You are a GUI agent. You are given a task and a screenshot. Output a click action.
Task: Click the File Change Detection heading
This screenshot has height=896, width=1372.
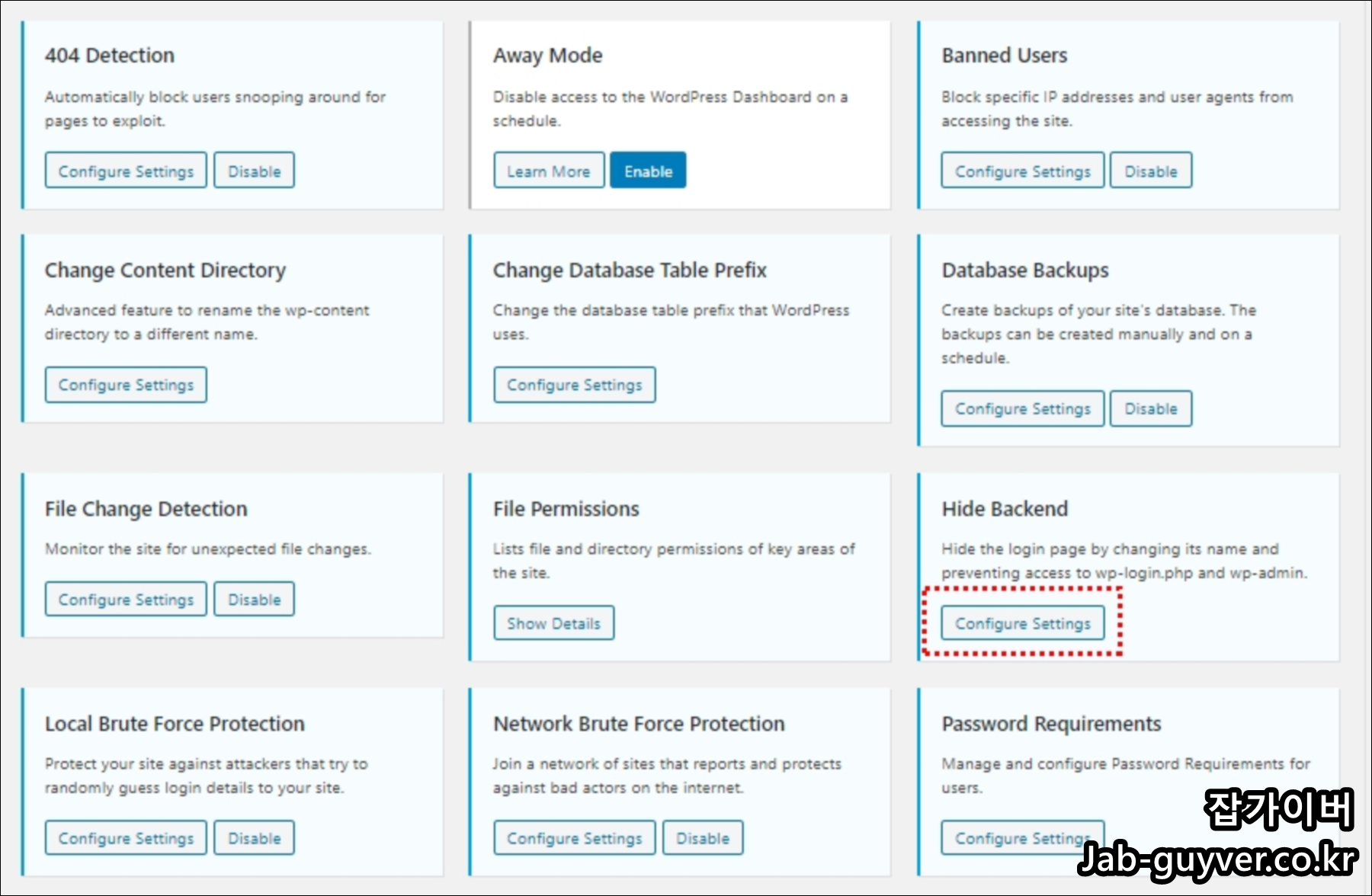tap(146, 508)
